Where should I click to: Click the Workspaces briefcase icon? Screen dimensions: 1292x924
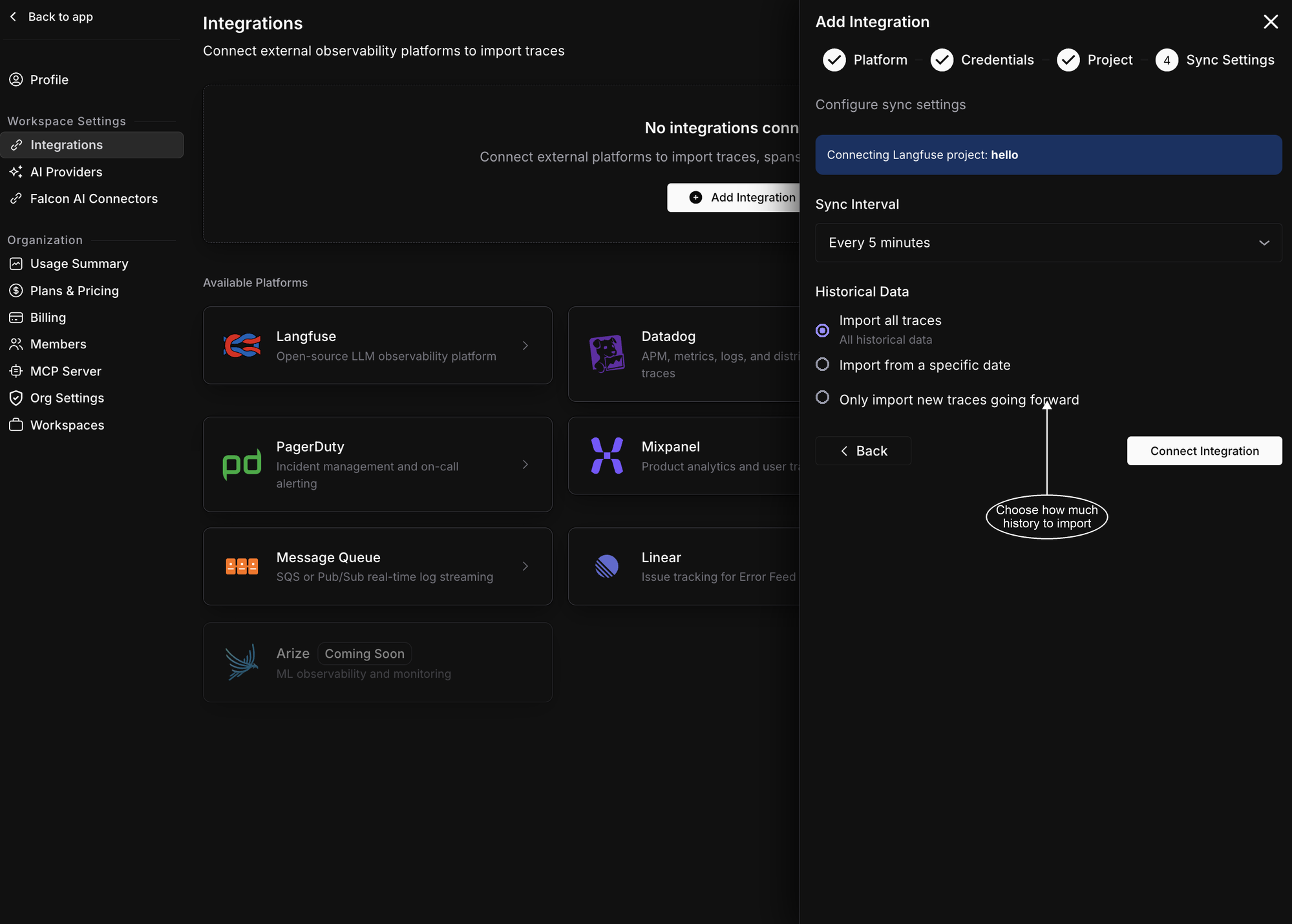(16, 425)
